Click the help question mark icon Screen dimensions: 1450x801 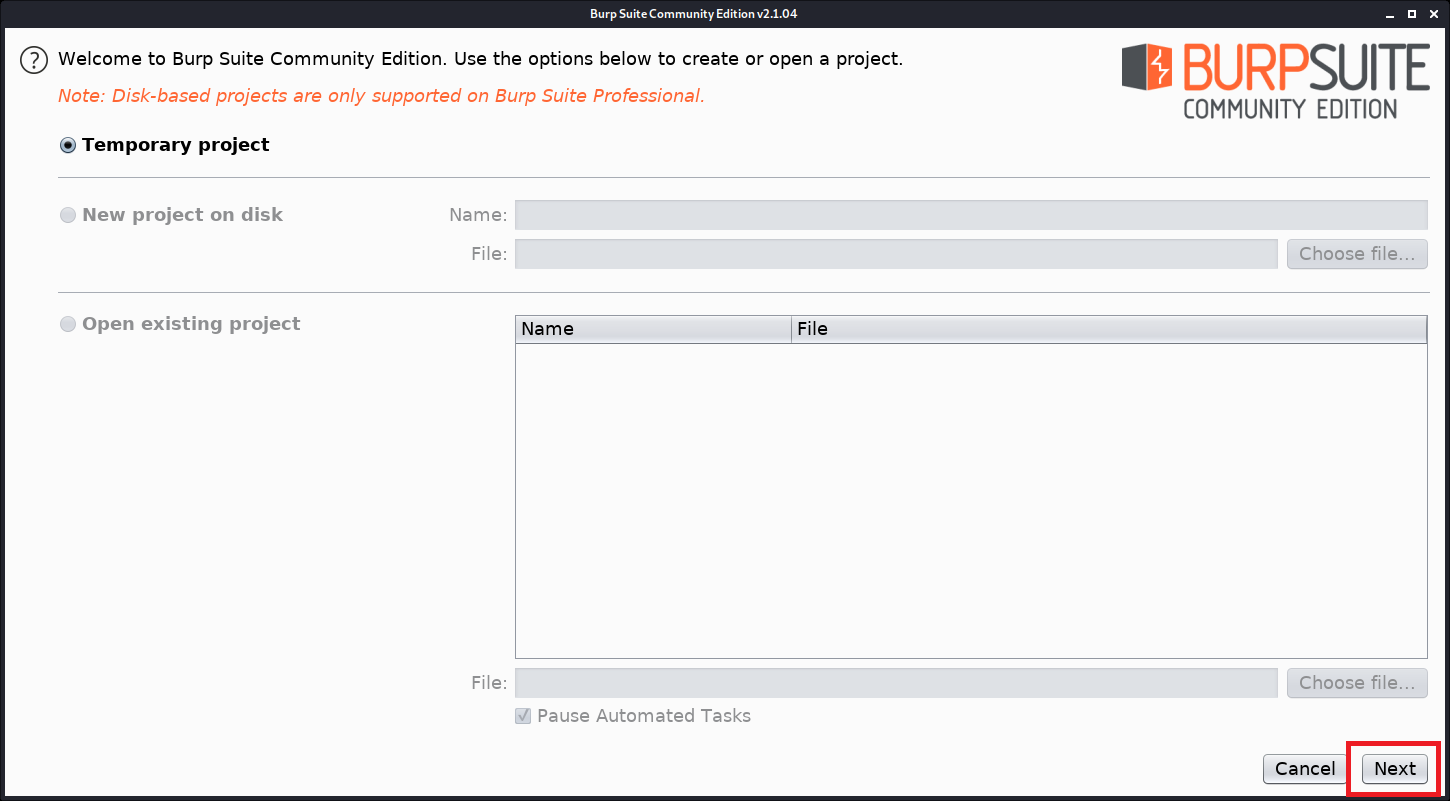(34, 60)
